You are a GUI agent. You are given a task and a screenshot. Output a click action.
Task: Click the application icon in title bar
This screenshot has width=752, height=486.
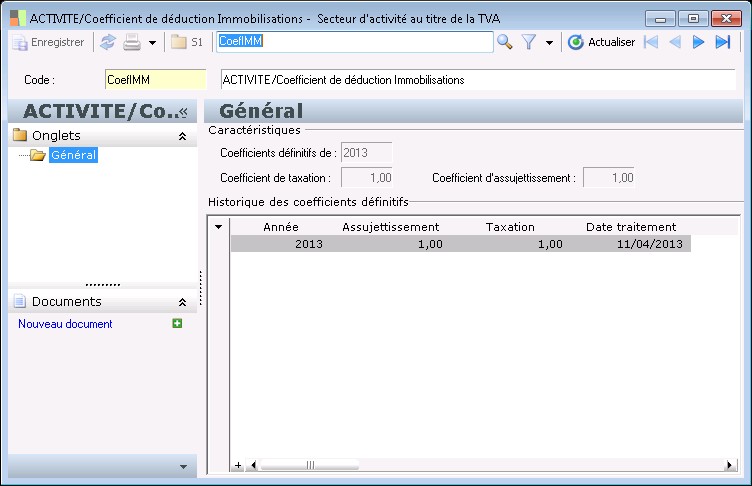[x=17, y=18]
